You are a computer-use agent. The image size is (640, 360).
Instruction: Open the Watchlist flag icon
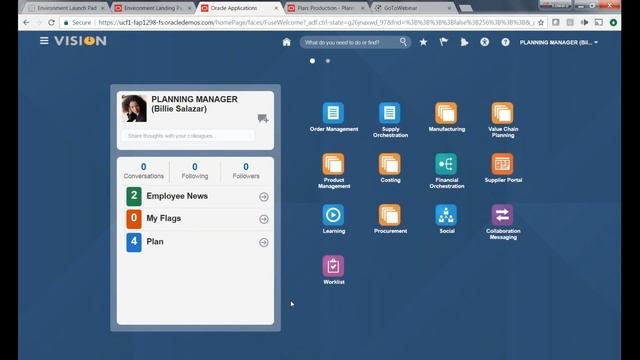pos(444,42)
